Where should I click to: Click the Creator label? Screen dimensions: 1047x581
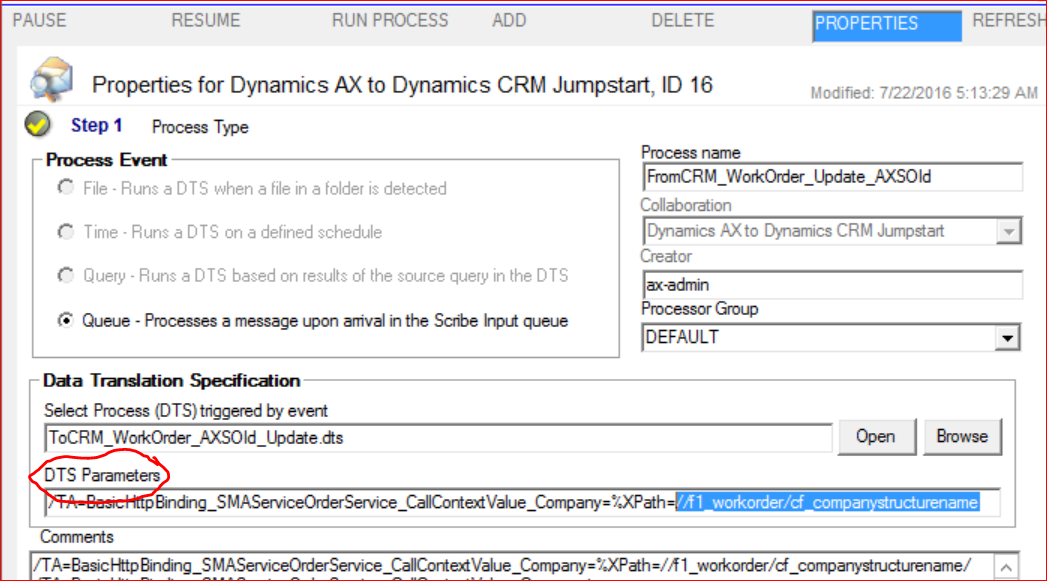click(666, 256)
